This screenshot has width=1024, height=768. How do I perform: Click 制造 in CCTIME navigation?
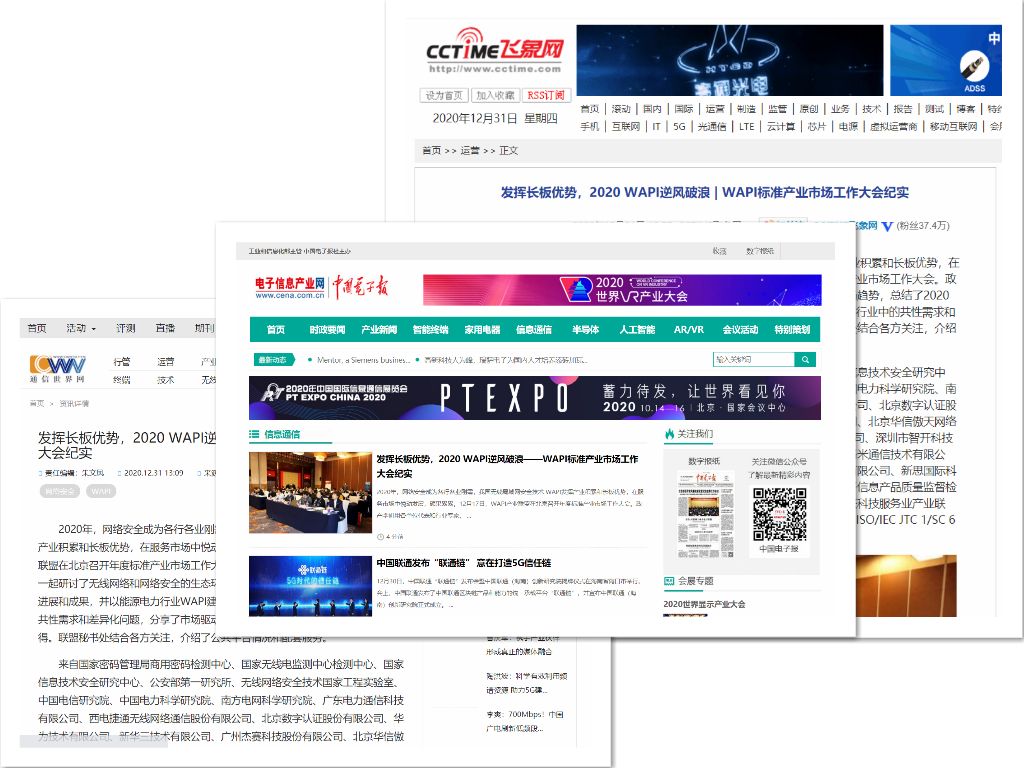coord(746,109)
